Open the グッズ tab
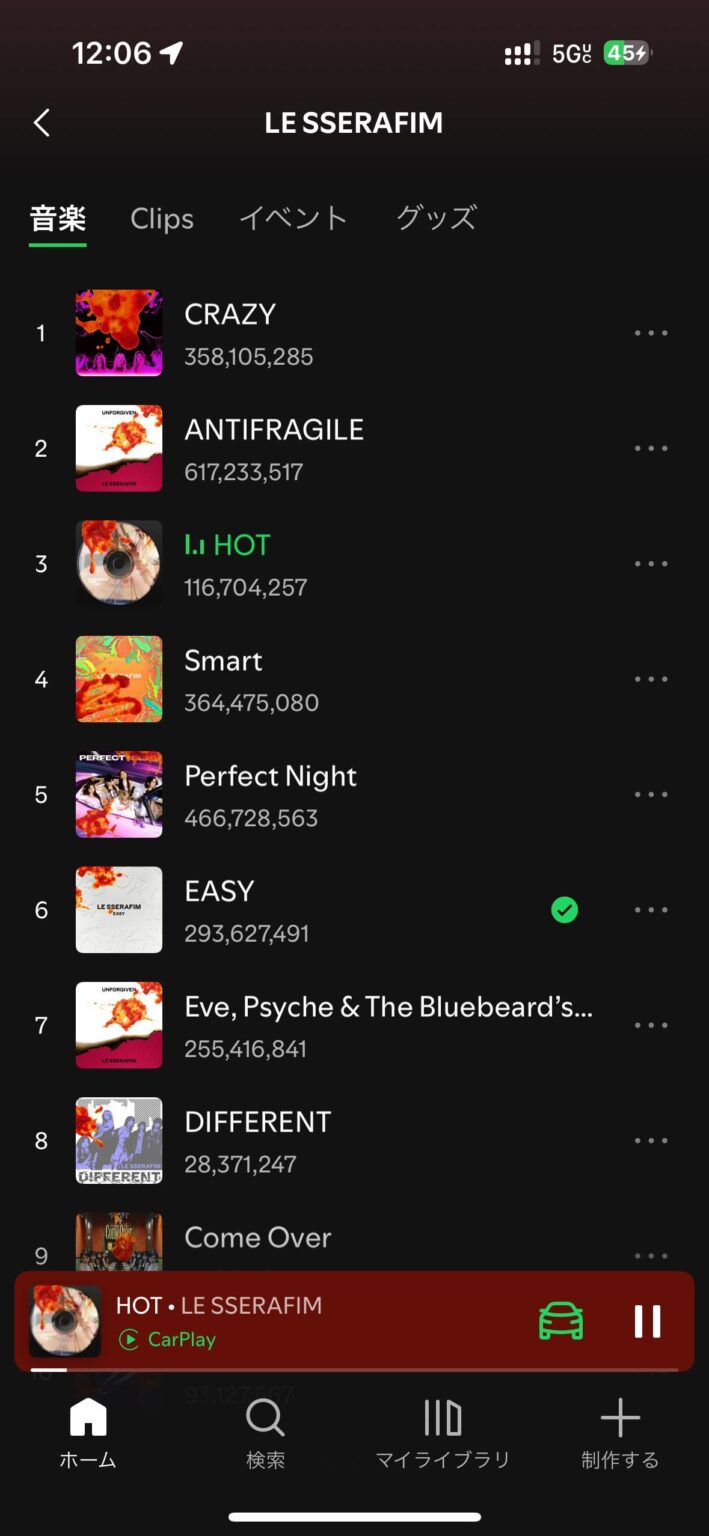Viewport: 709px width, 1536px height. pyautogui.click(x=435, y=218)
